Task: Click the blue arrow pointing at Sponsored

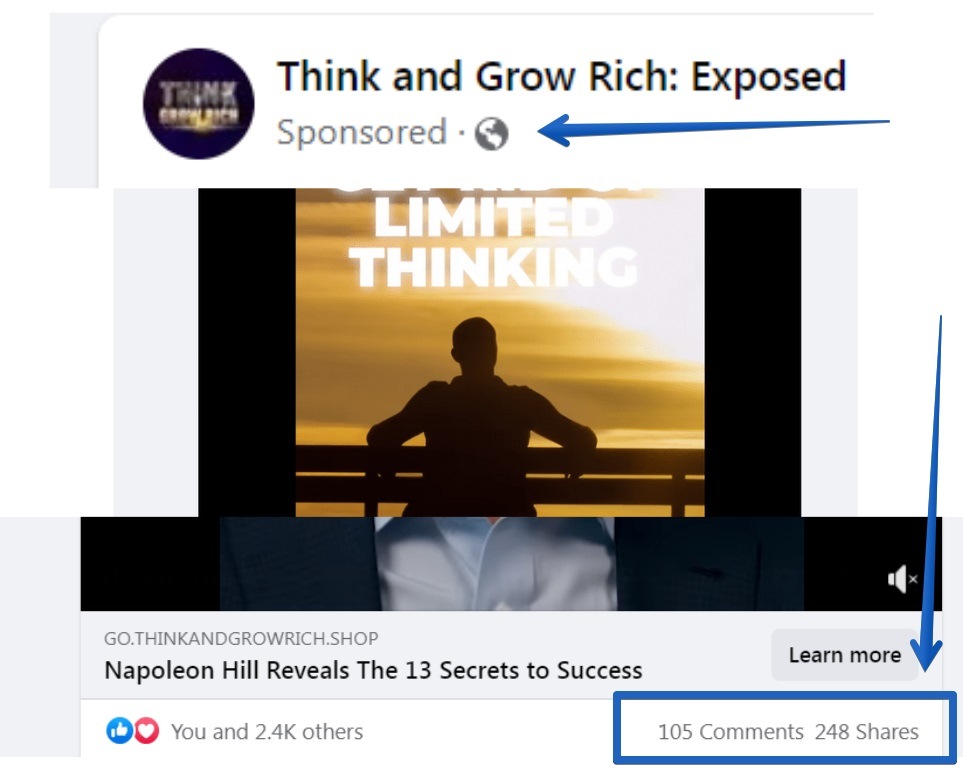Action: (x=712, y=130)
